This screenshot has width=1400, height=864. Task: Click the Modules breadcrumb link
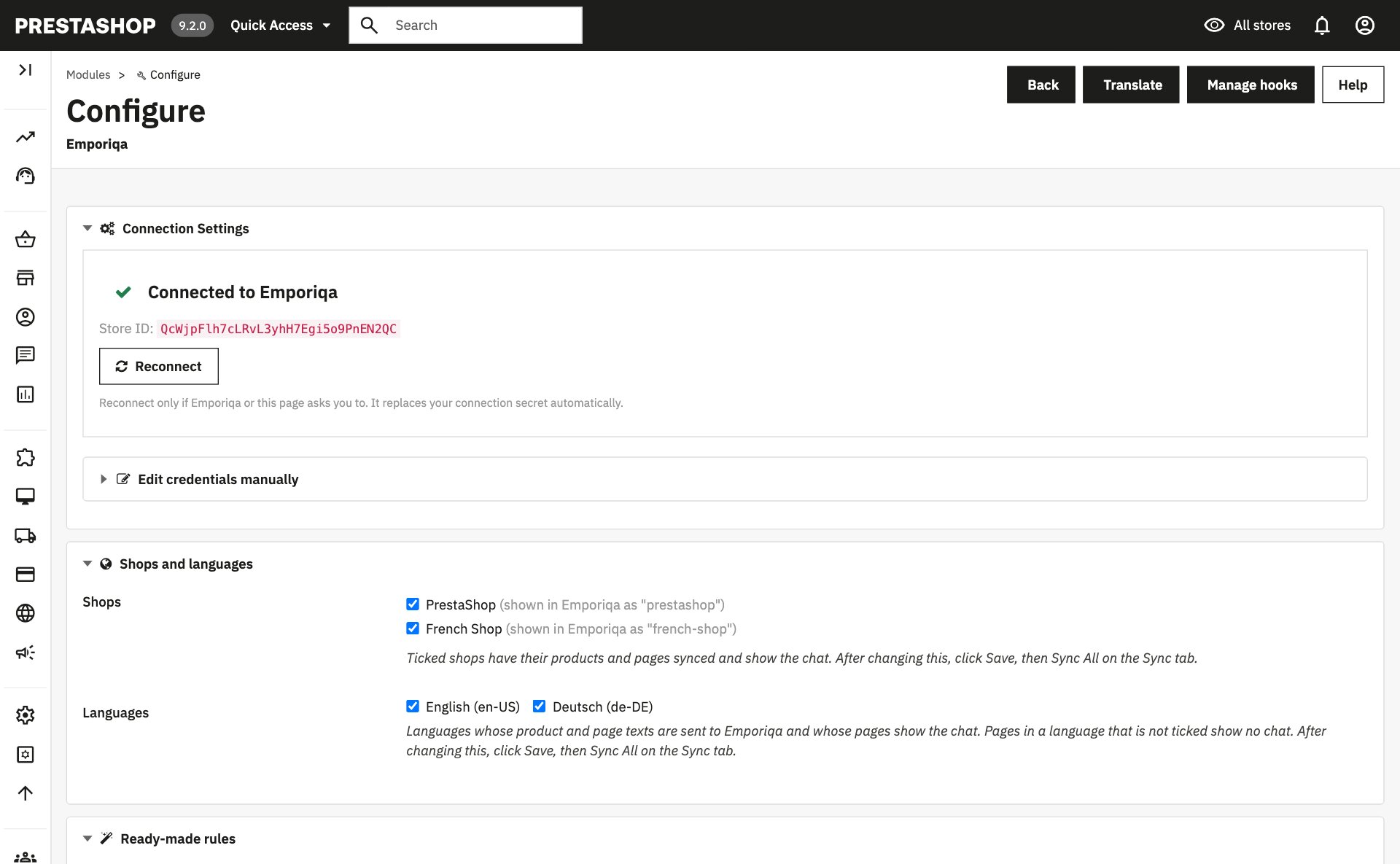point(88,74)
